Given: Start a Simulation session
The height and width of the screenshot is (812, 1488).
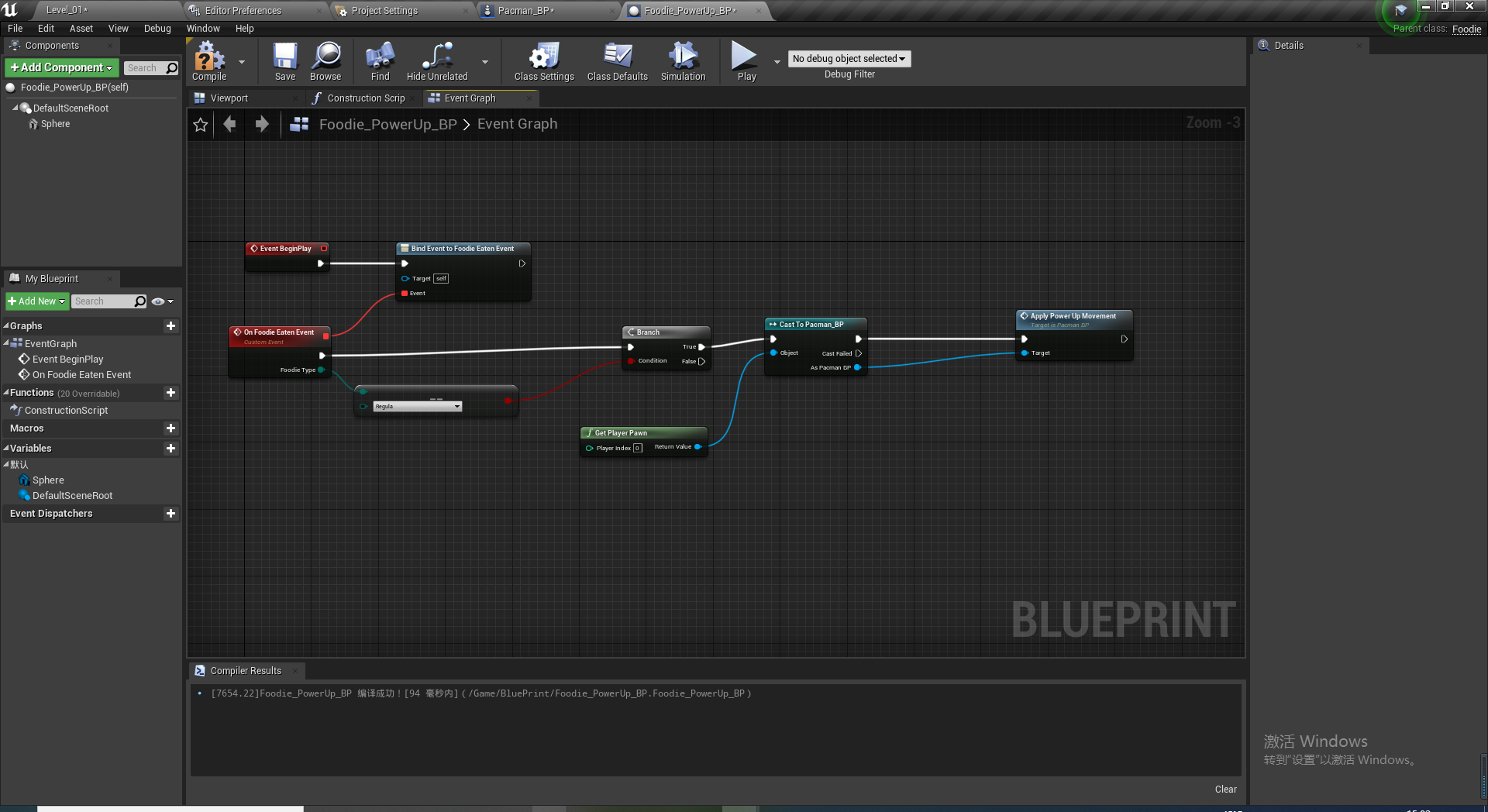Looking at the screenshot, I should [x=682, y=62].
